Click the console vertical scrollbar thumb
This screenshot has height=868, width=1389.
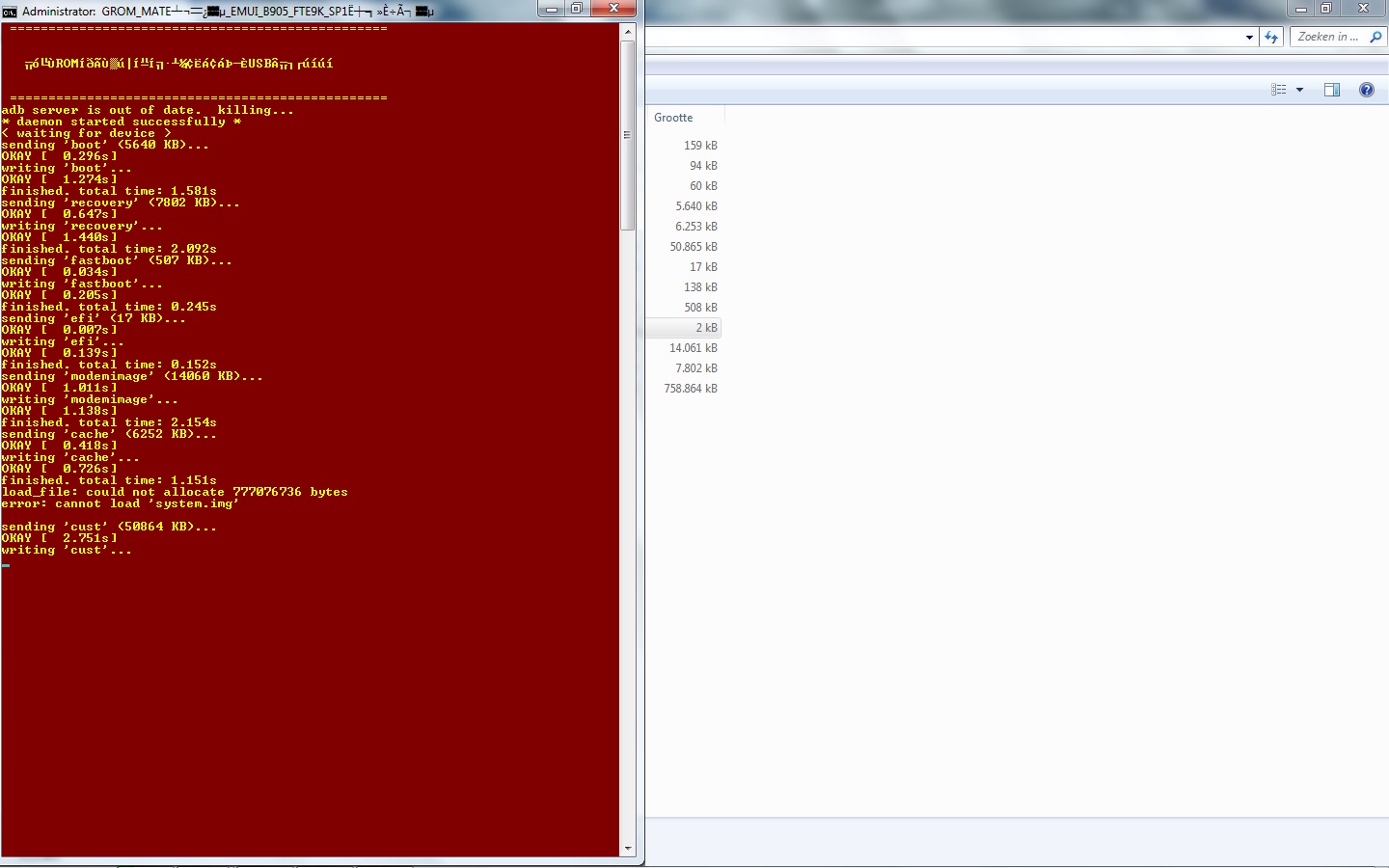(x=628, y=135)
